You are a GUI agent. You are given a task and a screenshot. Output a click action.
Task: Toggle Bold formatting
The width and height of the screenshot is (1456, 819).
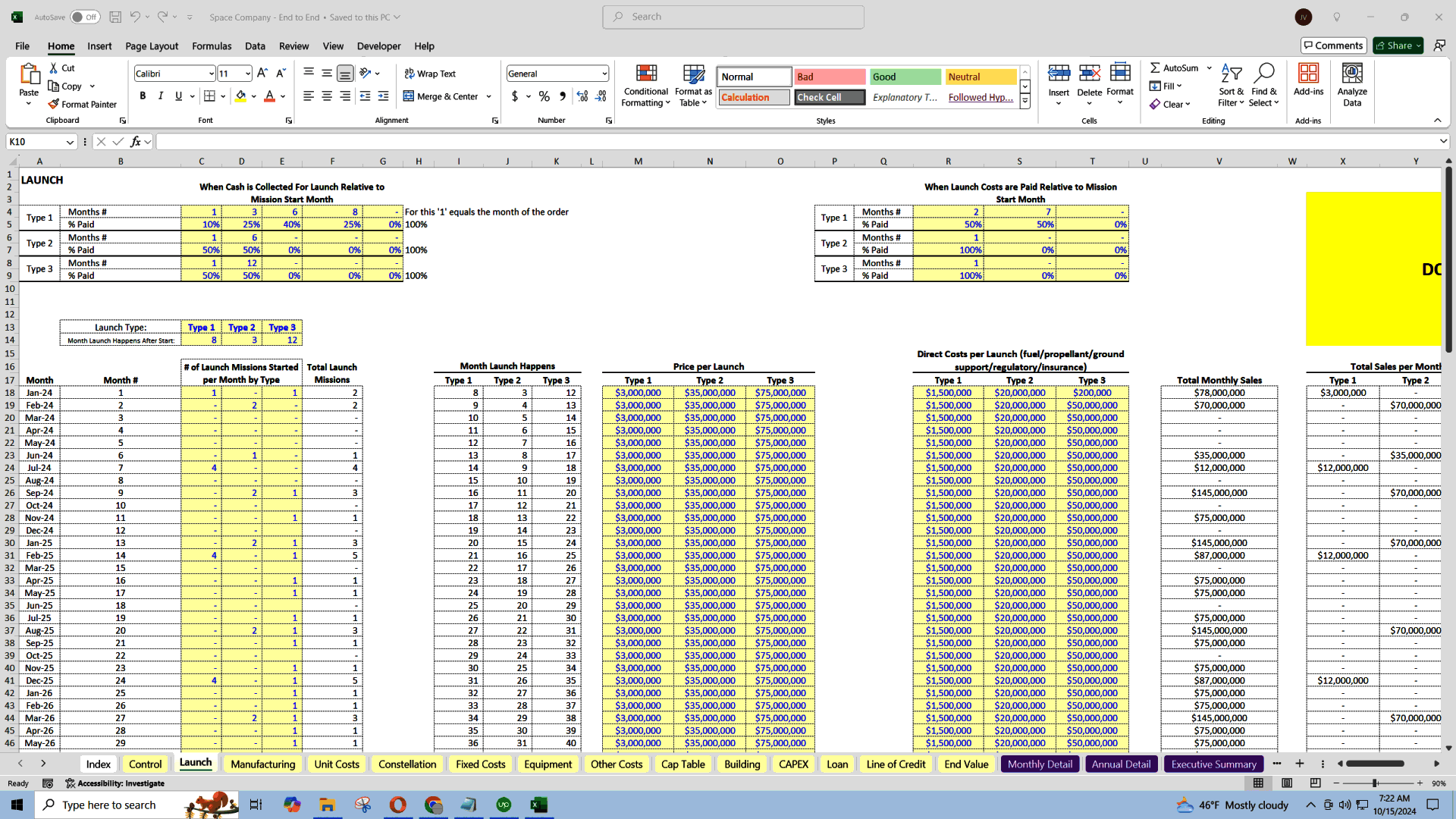143,96
